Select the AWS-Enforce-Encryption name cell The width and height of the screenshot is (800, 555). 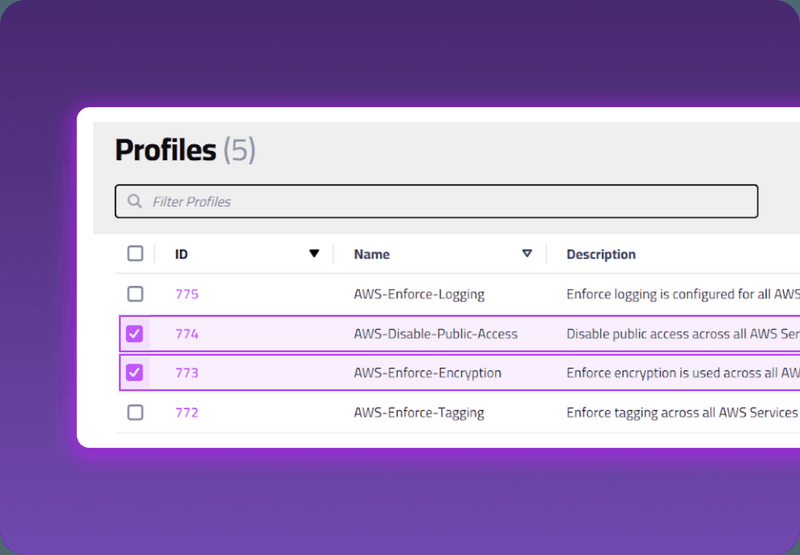tap(428, 373)
